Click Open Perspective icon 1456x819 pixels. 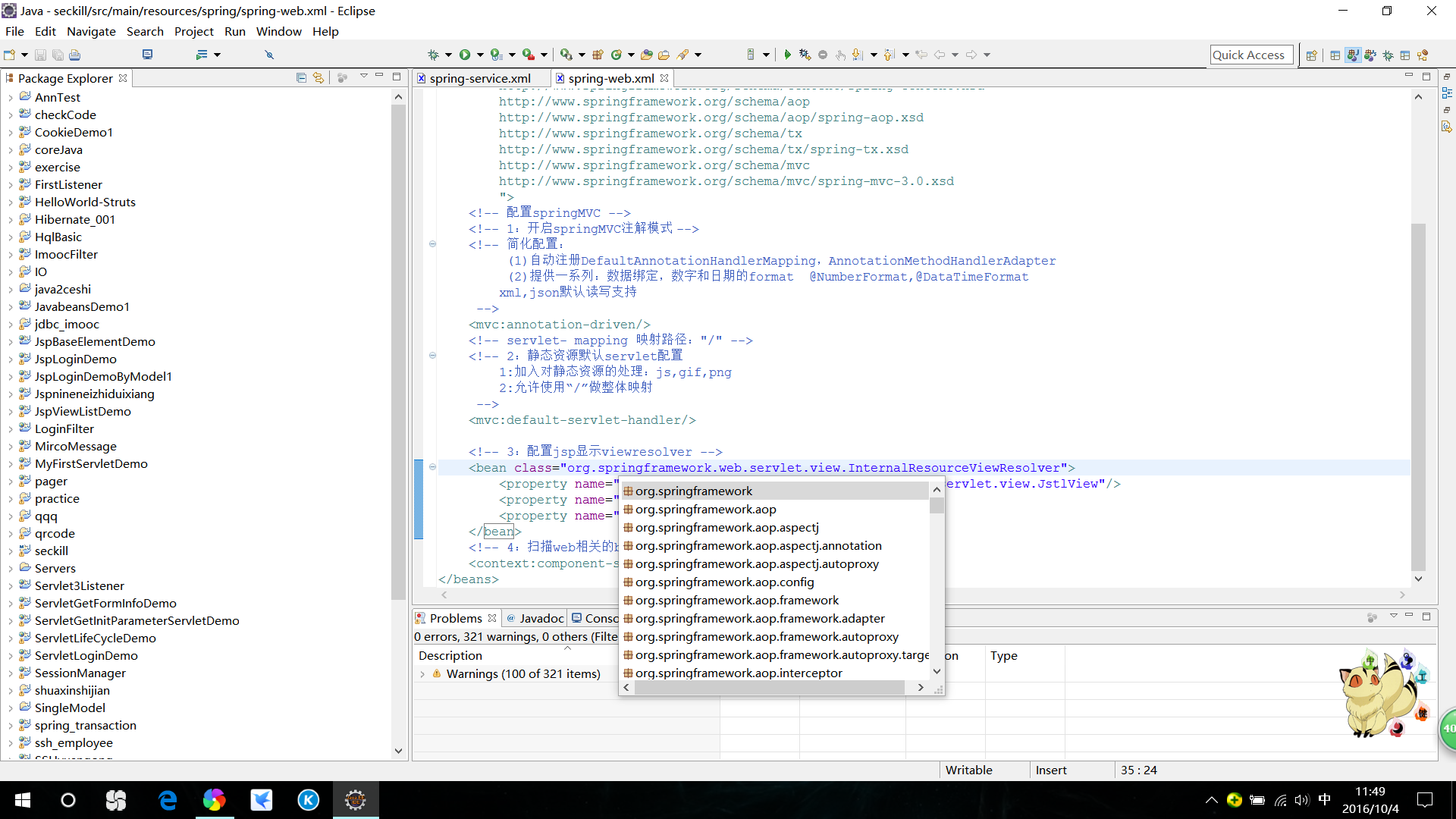[x=1311, y=55]
